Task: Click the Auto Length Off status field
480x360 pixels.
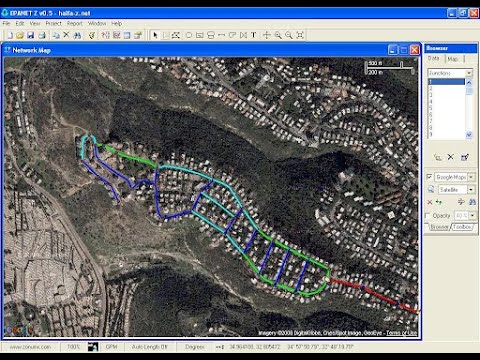Action: click(150, 347)
